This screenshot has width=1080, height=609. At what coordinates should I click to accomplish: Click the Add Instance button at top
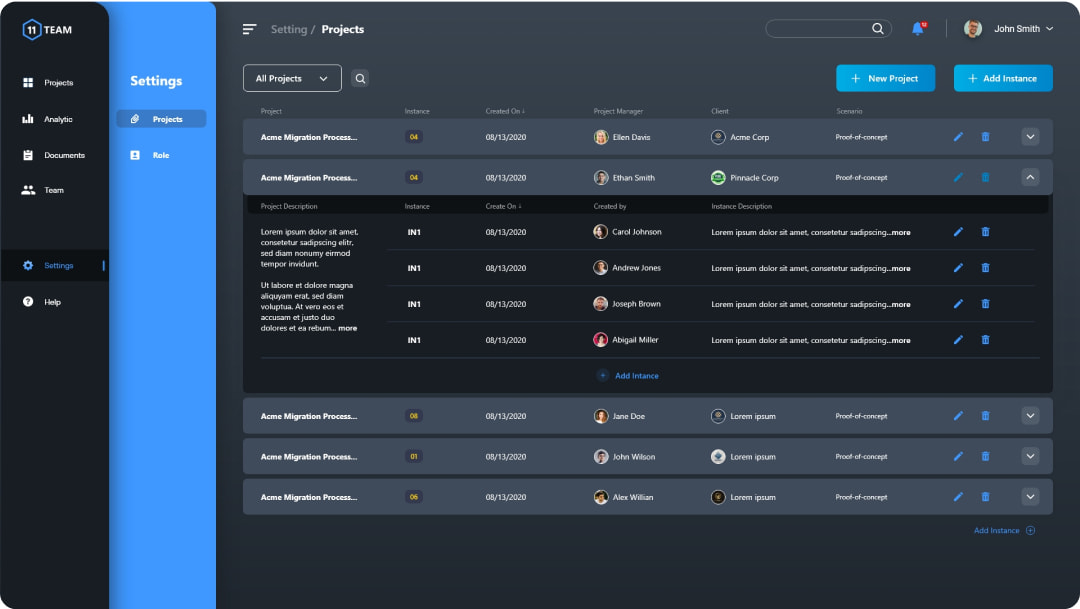[x=1002, y=78]
